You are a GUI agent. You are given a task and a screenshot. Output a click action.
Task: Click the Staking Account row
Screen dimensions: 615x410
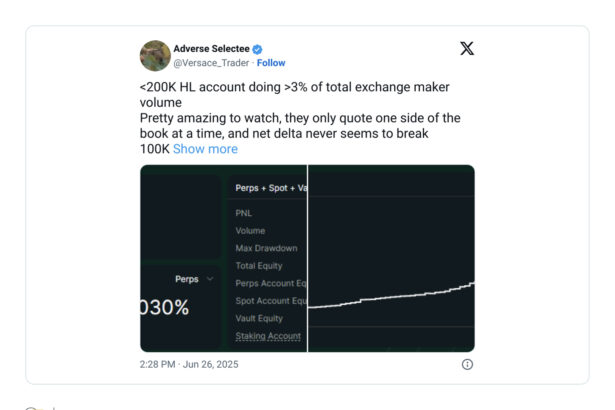click(x=267, y=336)
